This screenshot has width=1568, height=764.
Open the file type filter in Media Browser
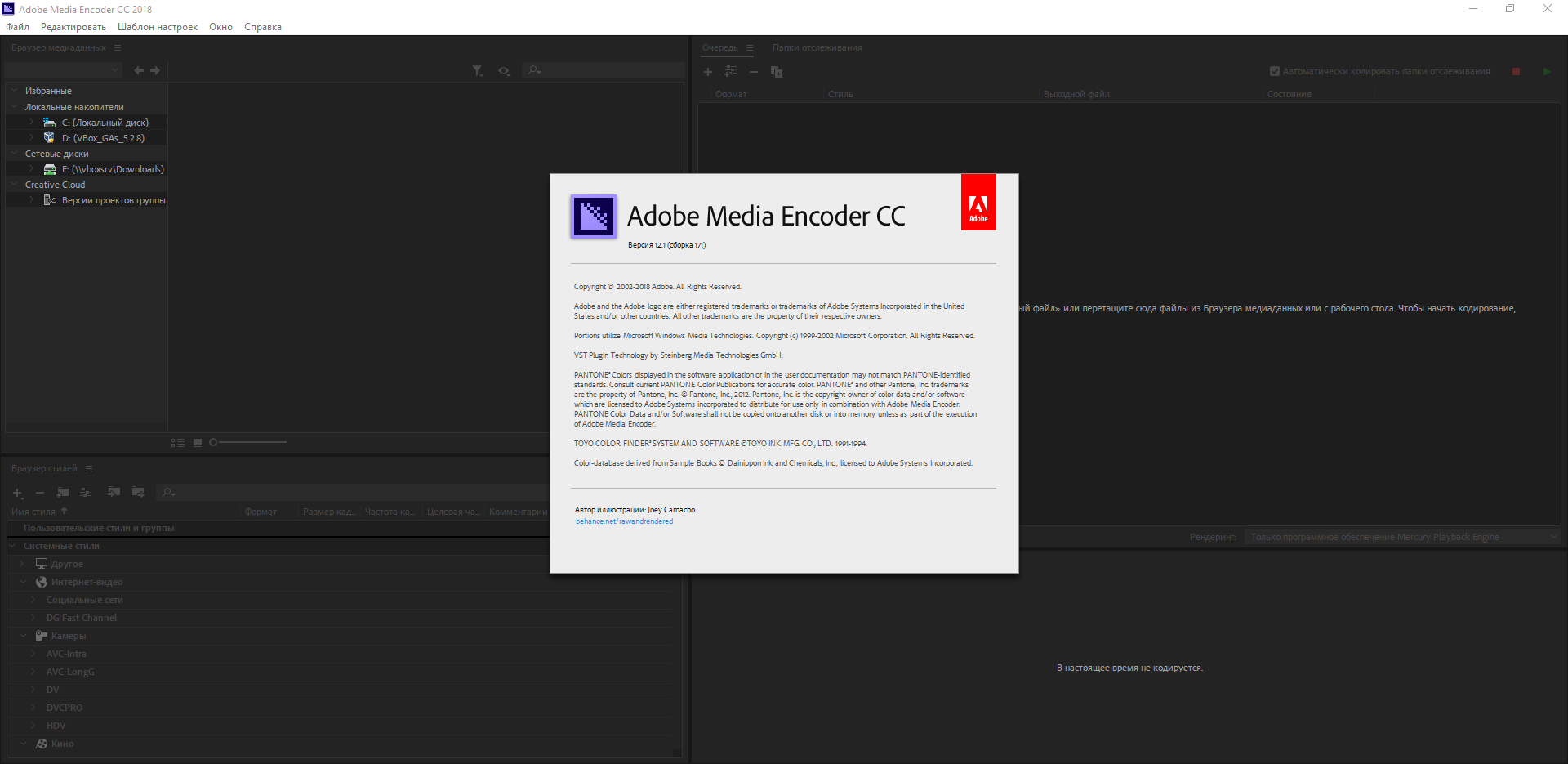478,71
